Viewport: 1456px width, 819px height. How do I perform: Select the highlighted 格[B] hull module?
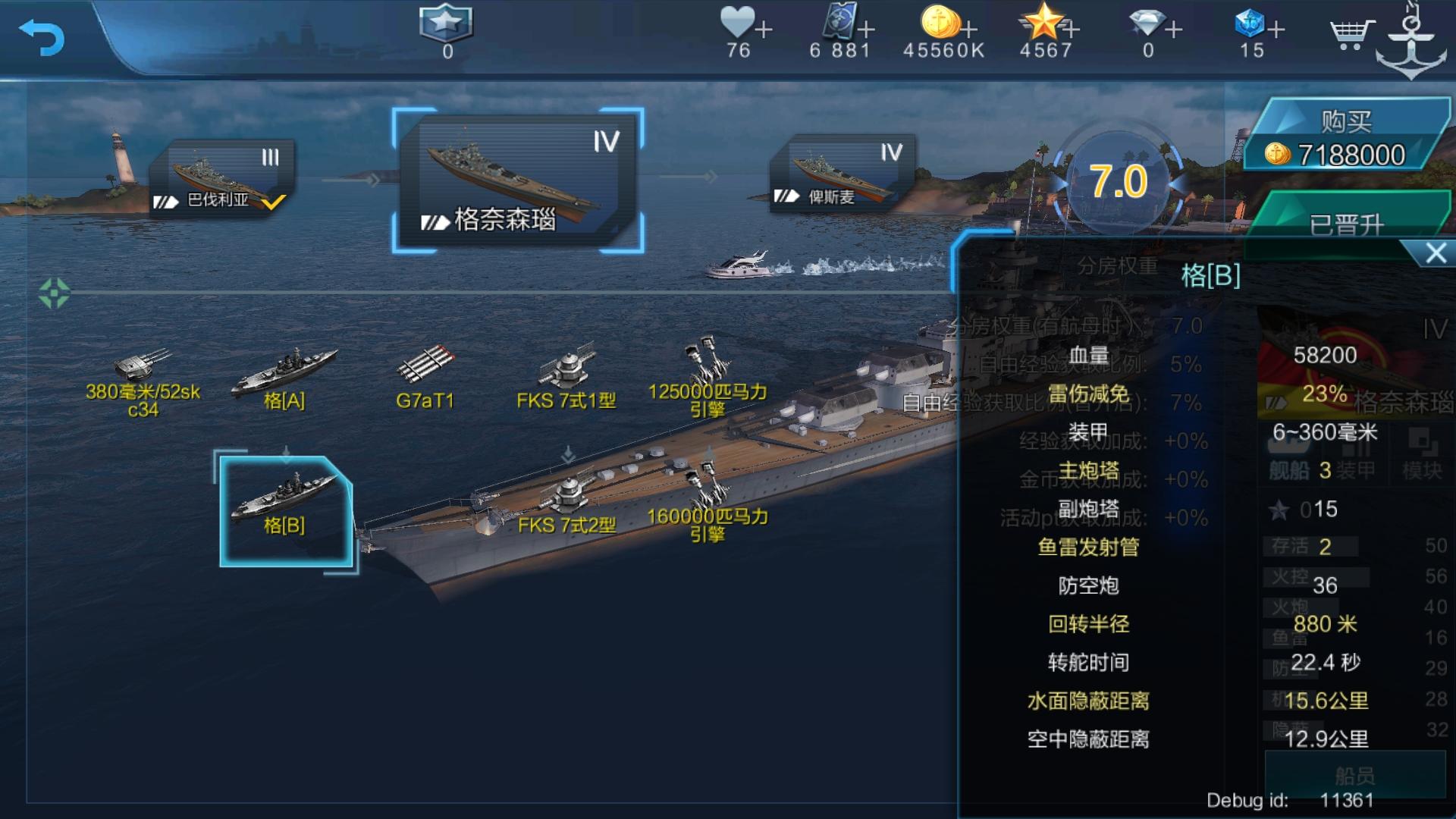tap(285, 510)
